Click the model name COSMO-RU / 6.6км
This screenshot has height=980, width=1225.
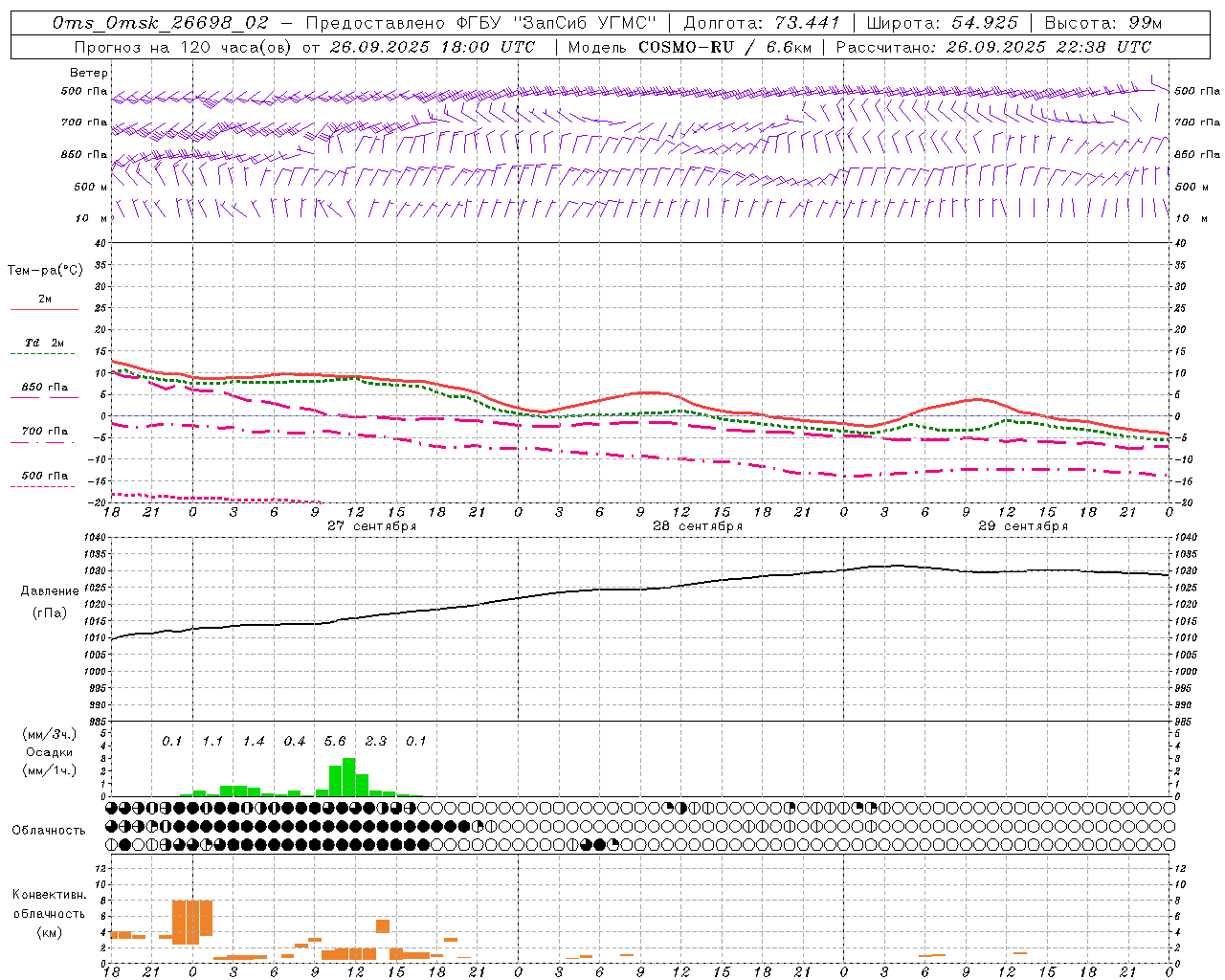click(x=724, y=47)
